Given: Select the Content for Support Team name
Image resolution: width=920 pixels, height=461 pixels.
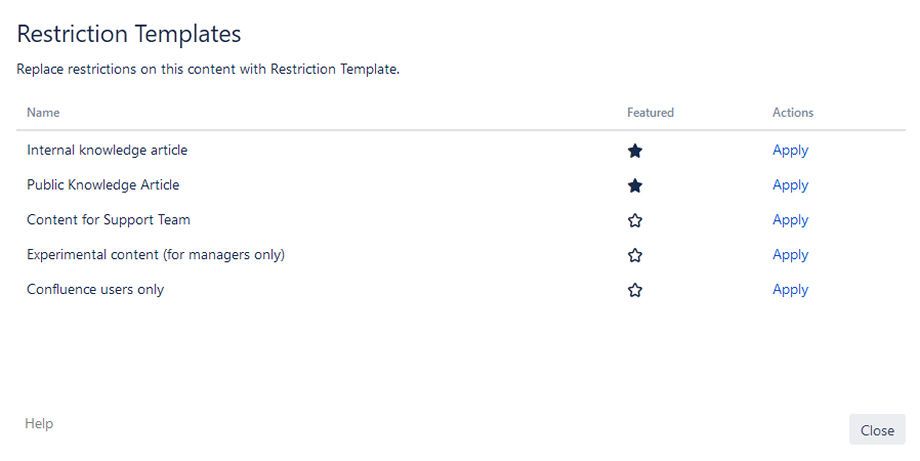Looking at the screenshot, I should pyautogui.click(x=109, y=220).
